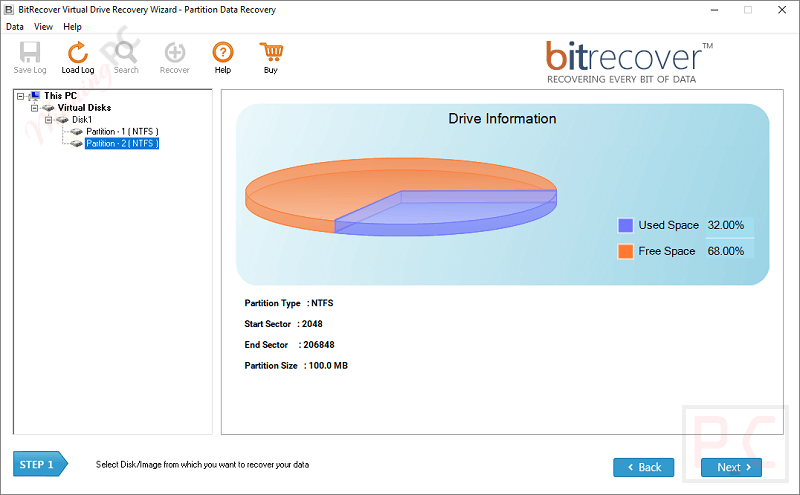Click the Drive Information heading
The height and width of the screenshot is (495, 800).
[x=502, y=119]
